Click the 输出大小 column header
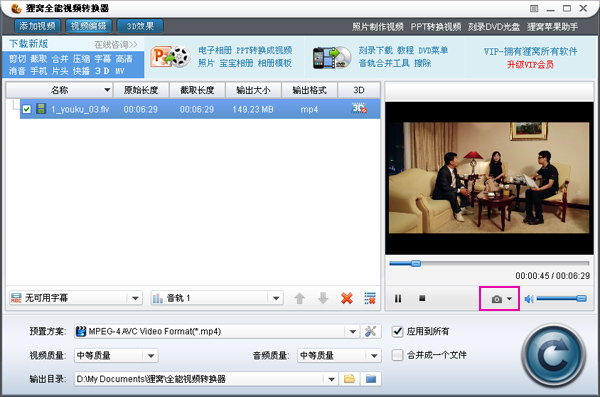 253,90
